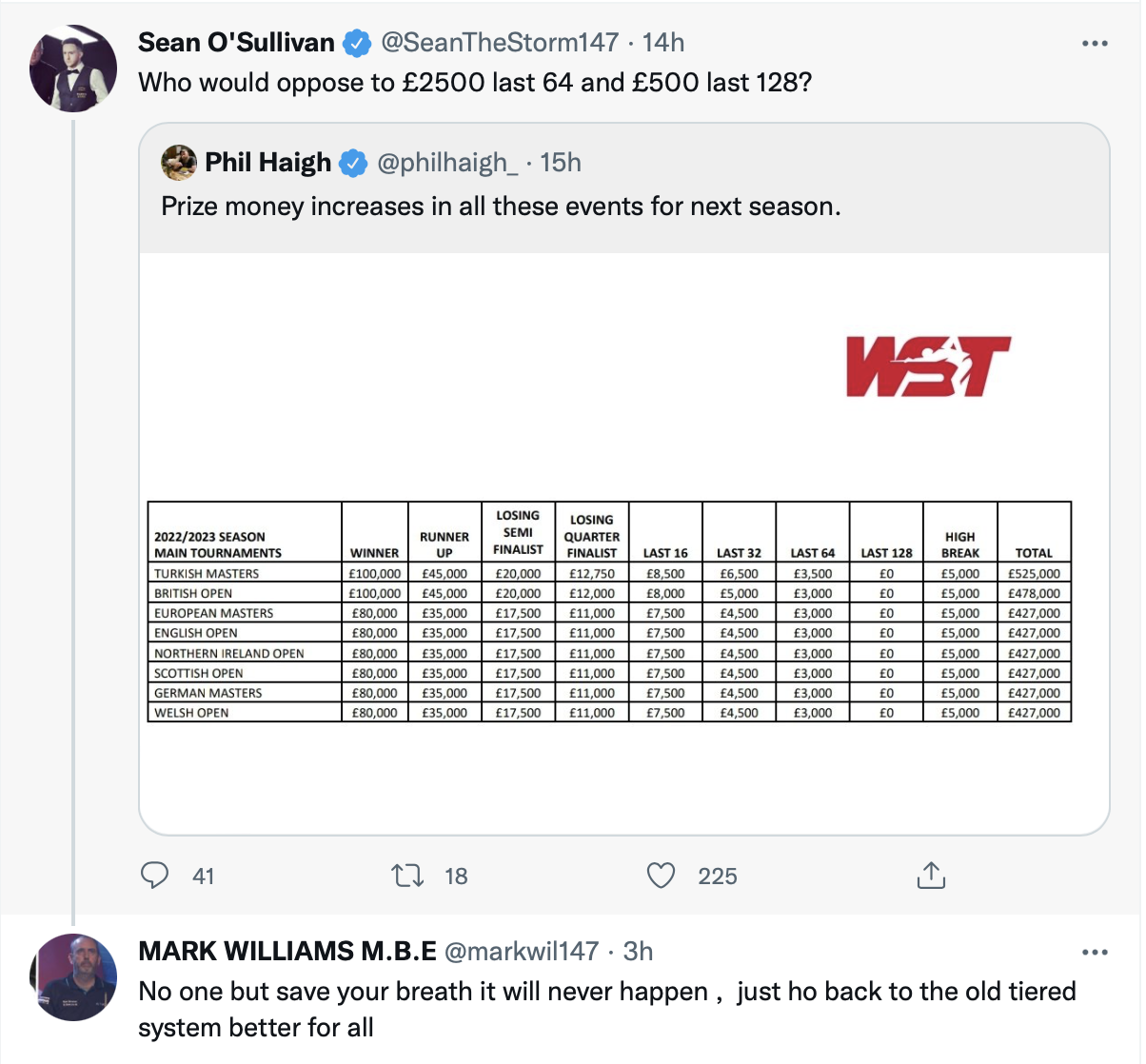The image size is (1146, 1064).
Task: Open the more options menu on Sean's tweet
Action: click(x=1096, y=42)
